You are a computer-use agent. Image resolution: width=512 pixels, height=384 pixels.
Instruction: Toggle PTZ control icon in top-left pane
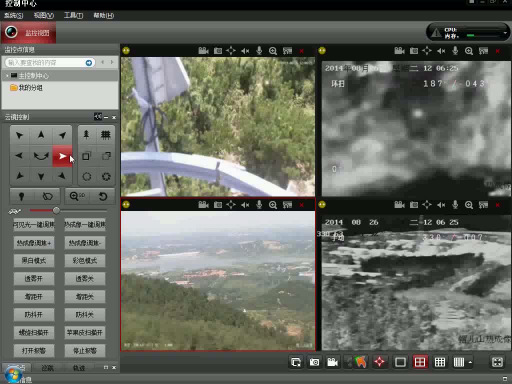click(x=231, y=51)
